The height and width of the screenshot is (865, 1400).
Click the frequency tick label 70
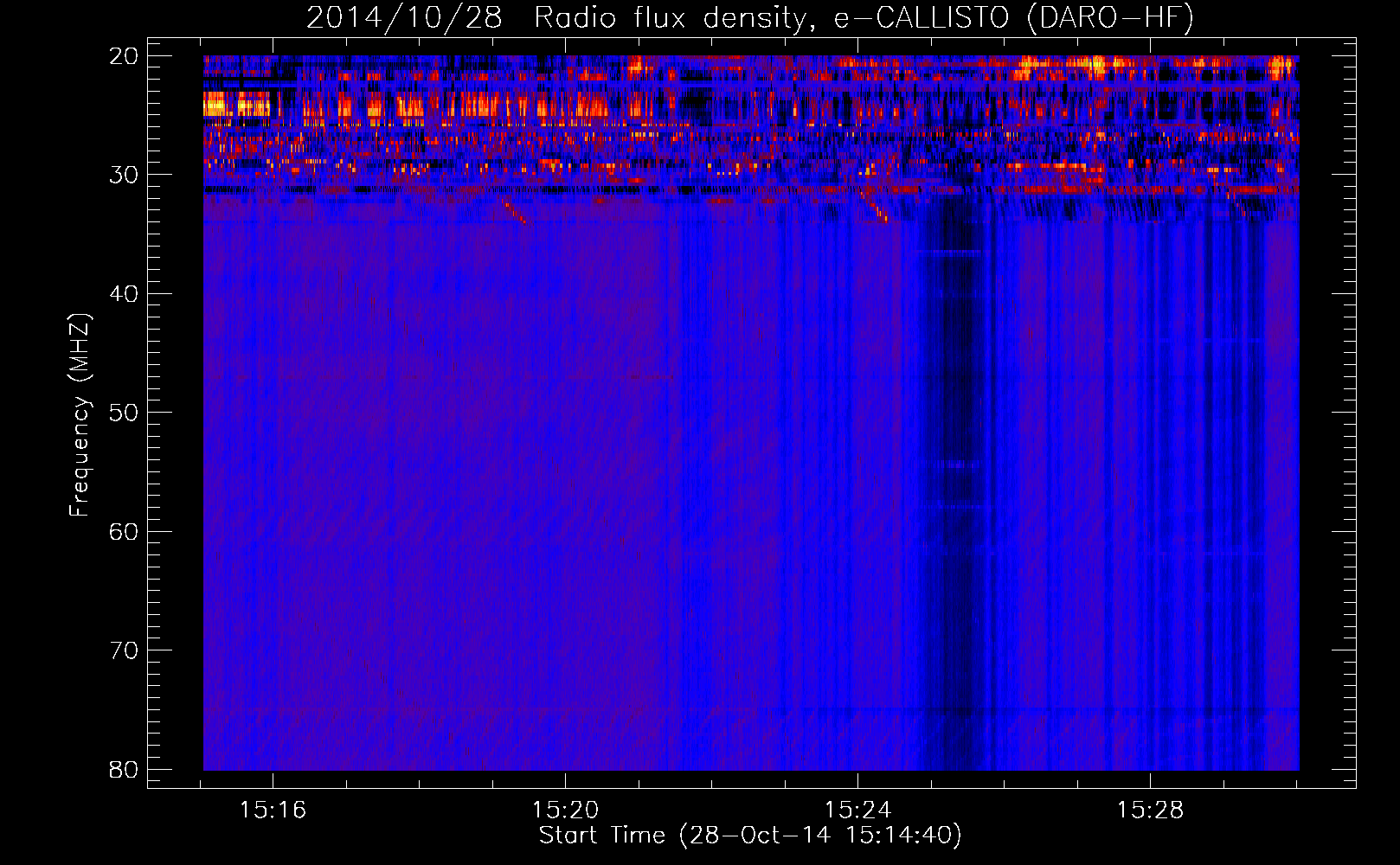point(124,650)
